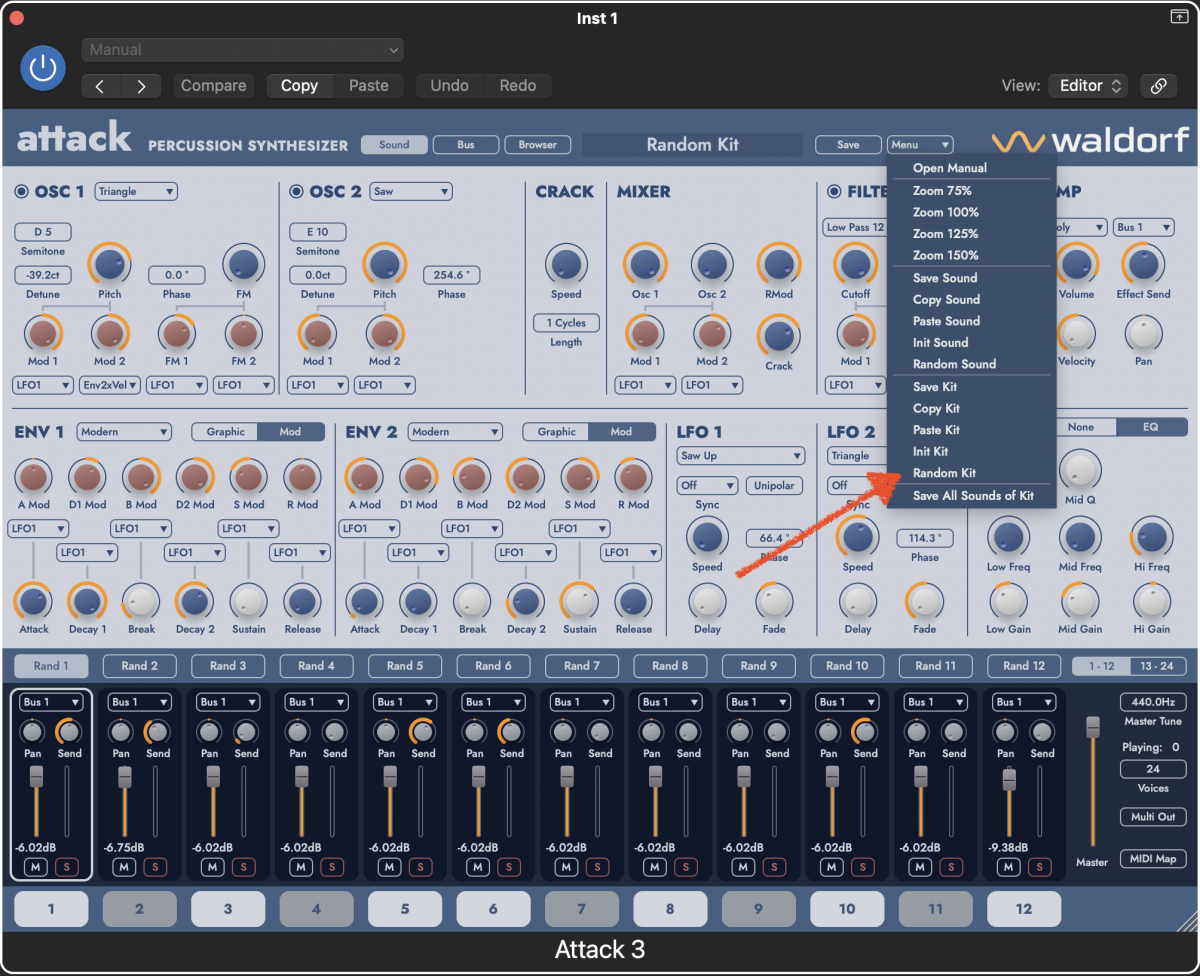Click channel 1 volume fader
Screen dimensions: 1200x976
point(36,776)
